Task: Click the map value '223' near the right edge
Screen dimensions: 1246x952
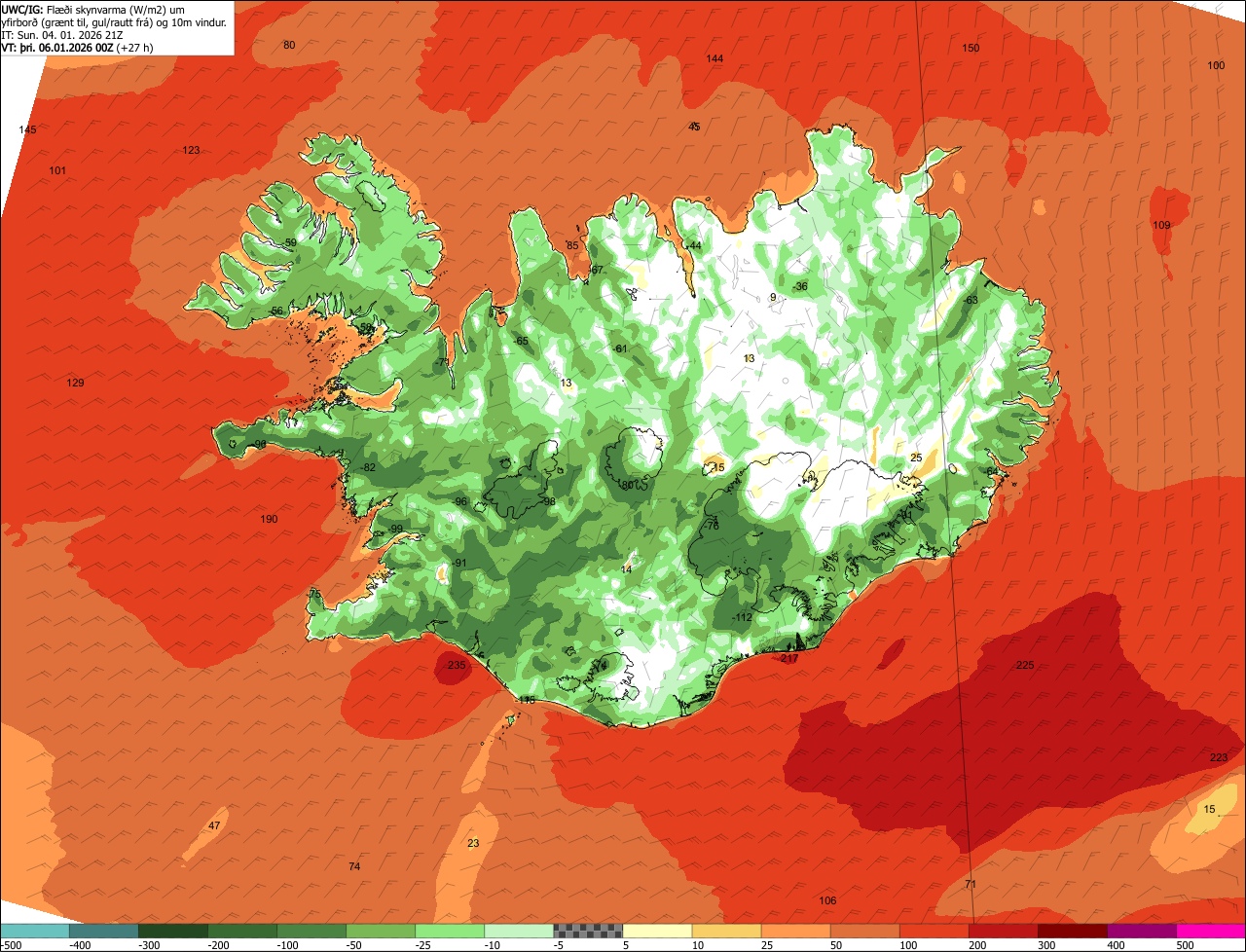Action: click(x=1219, y=758)
